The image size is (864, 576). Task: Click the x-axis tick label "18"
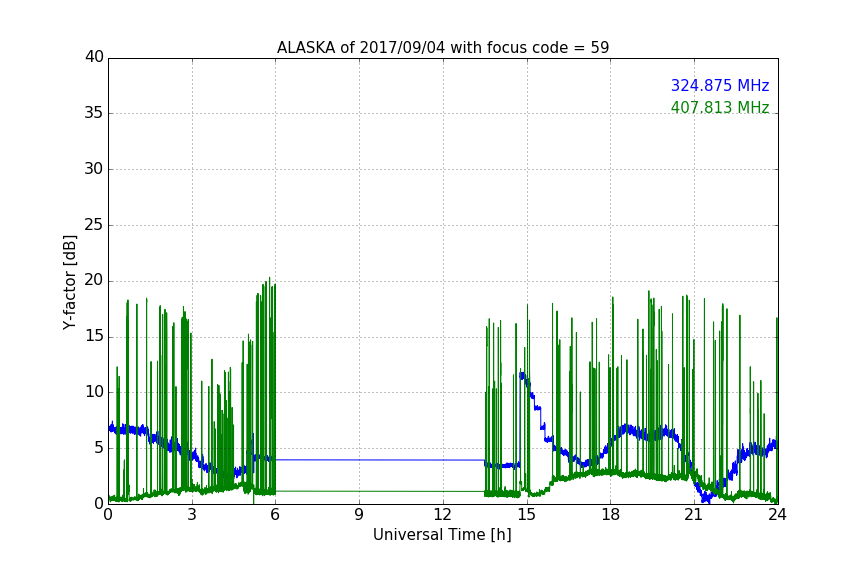[x=611, y=515]
